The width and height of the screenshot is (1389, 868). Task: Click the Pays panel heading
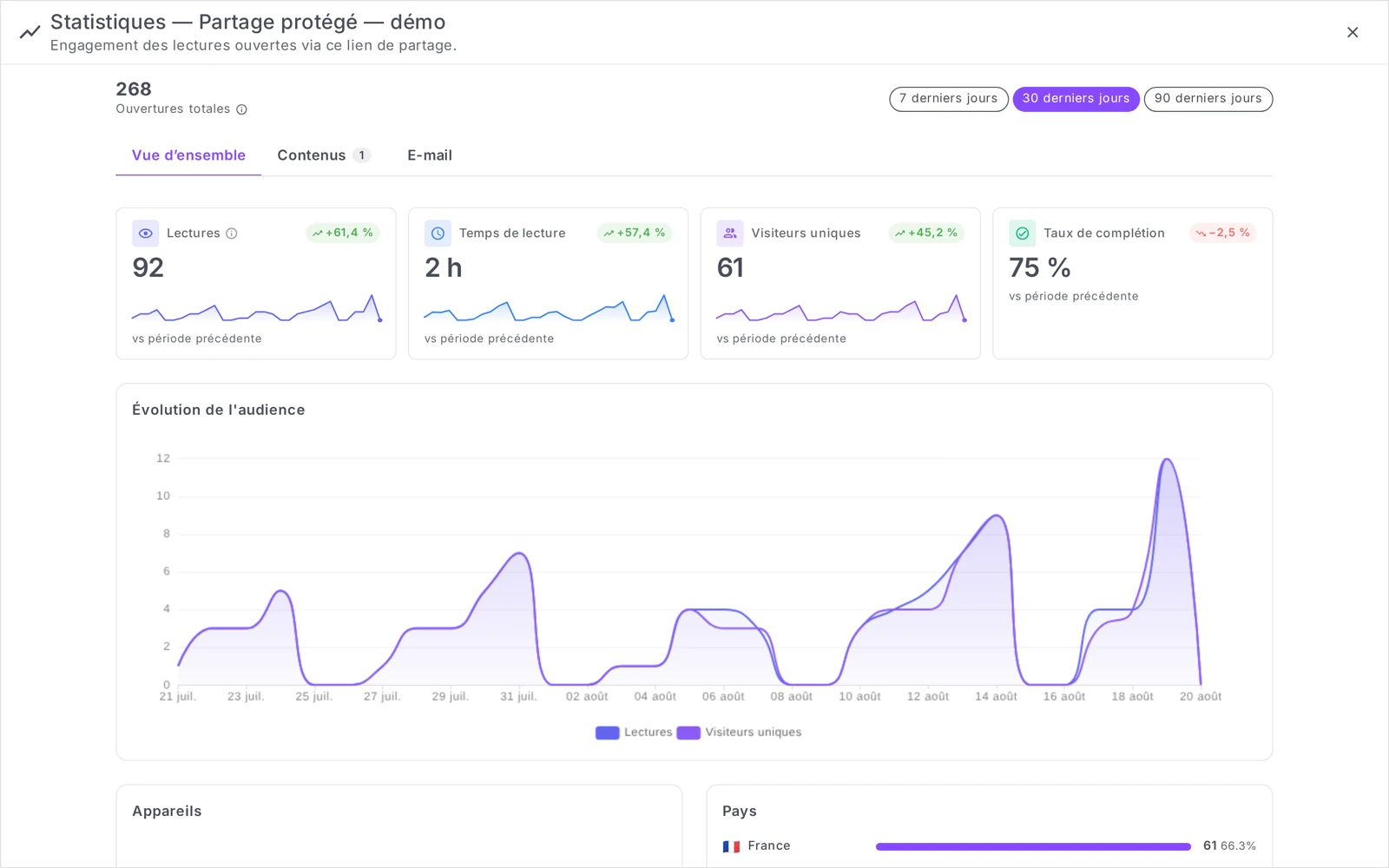[x=740, y=811]
